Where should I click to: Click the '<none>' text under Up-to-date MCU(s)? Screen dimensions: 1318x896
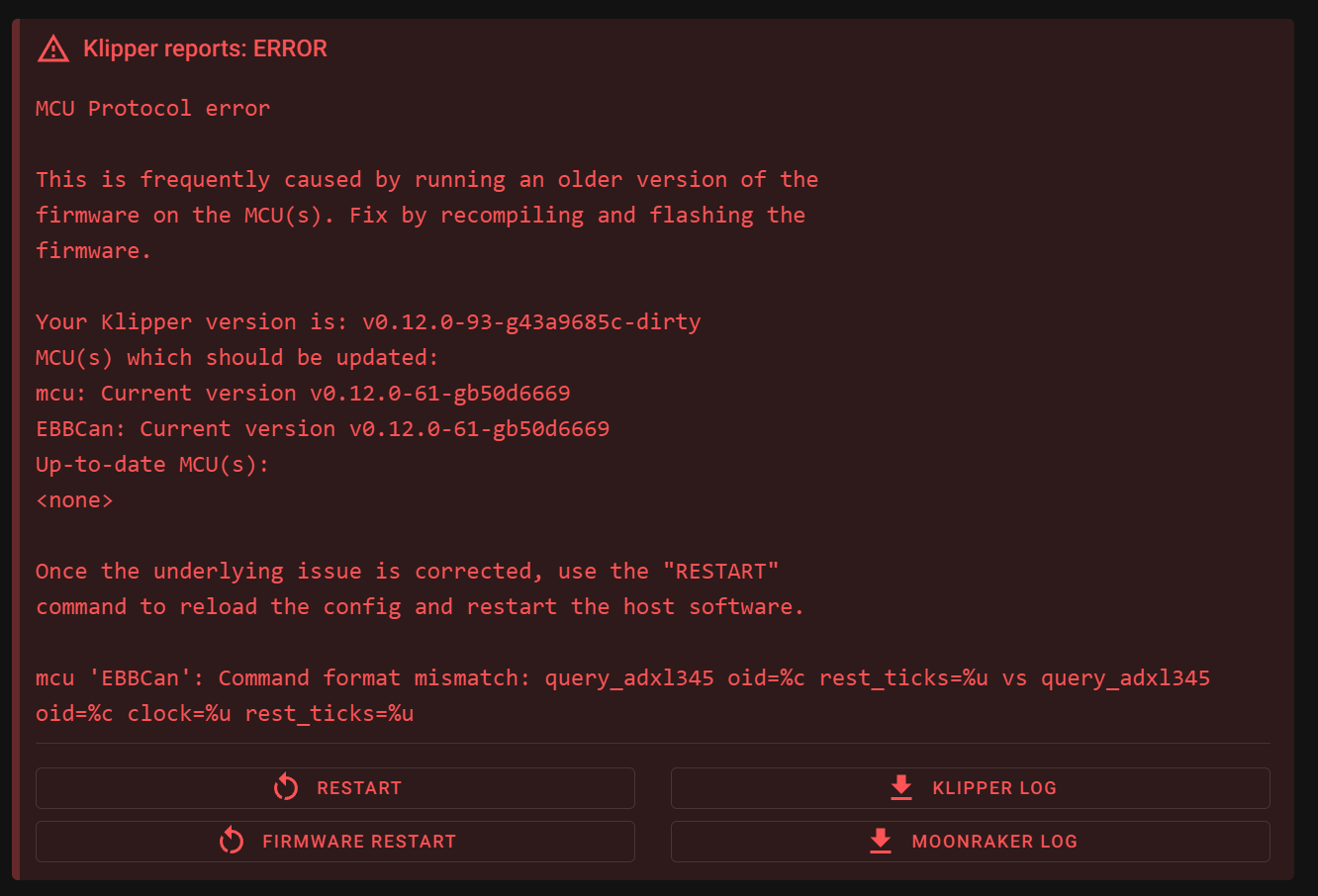tap(74, 500)
